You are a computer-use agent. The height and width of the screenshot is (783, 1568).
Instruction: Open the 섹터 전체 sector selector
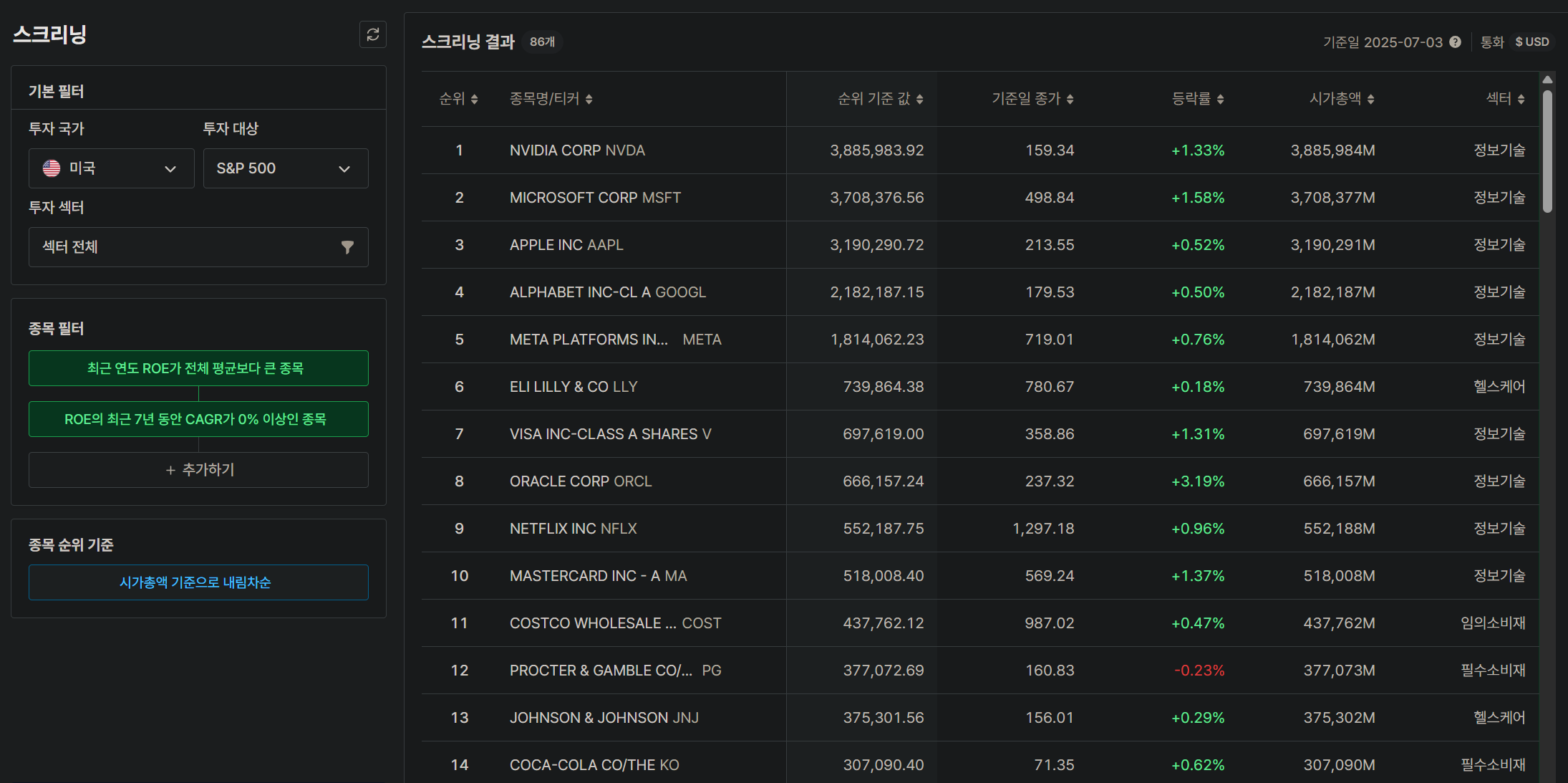point(198,247)
